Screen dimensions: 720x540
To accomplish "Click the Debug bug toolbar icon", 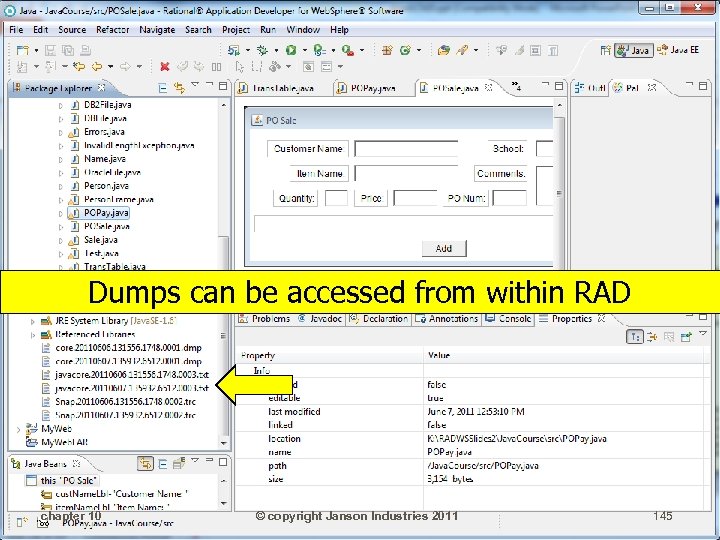I will (262, 50).
